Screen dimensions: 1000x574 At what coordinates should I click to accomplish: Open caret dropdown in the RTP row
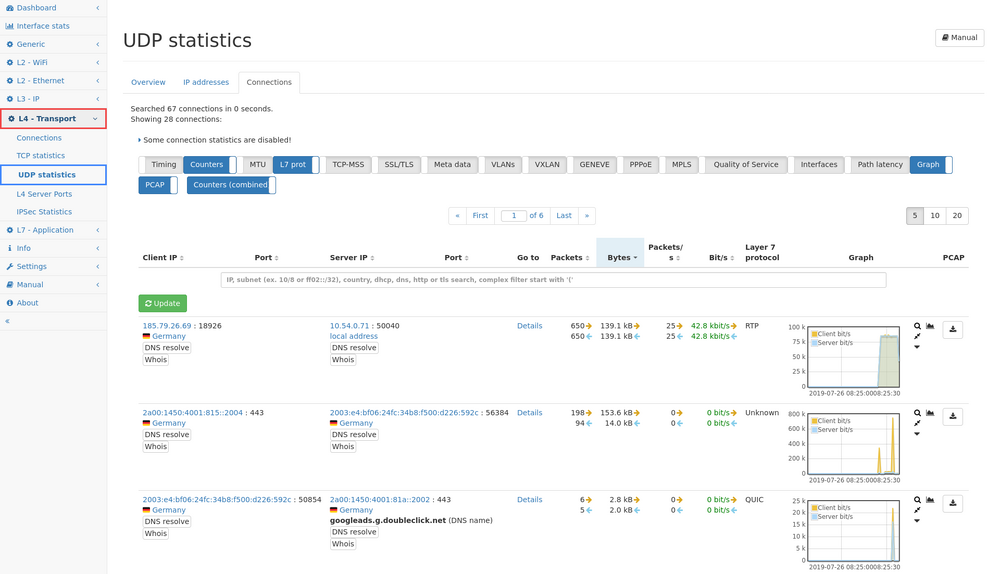coord(917,348)
